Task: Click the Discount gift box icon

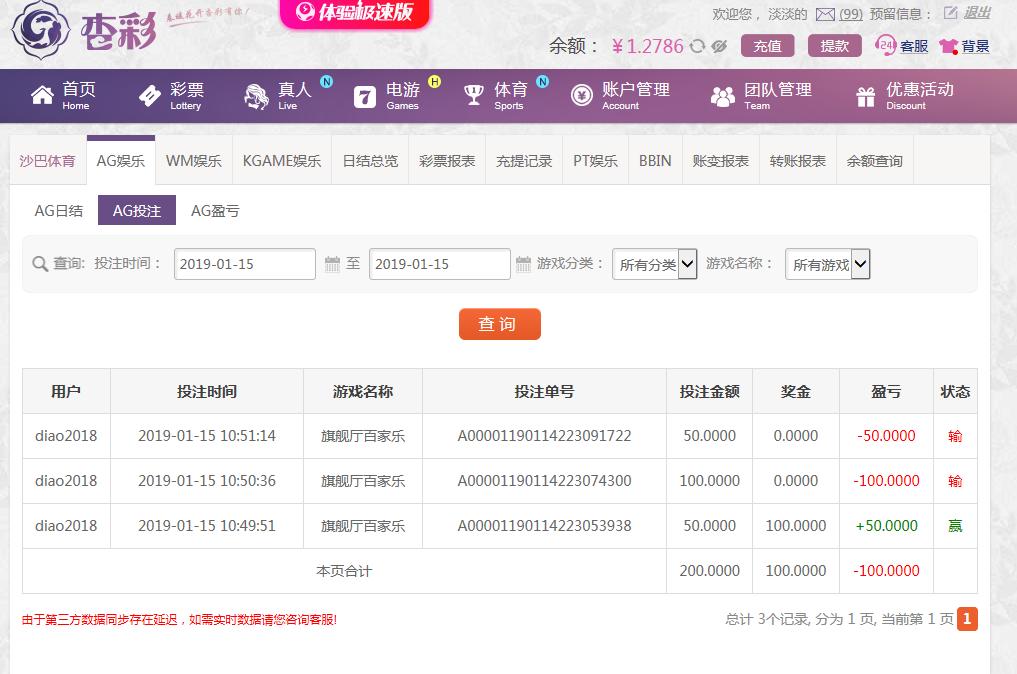Action: (866, 97)
